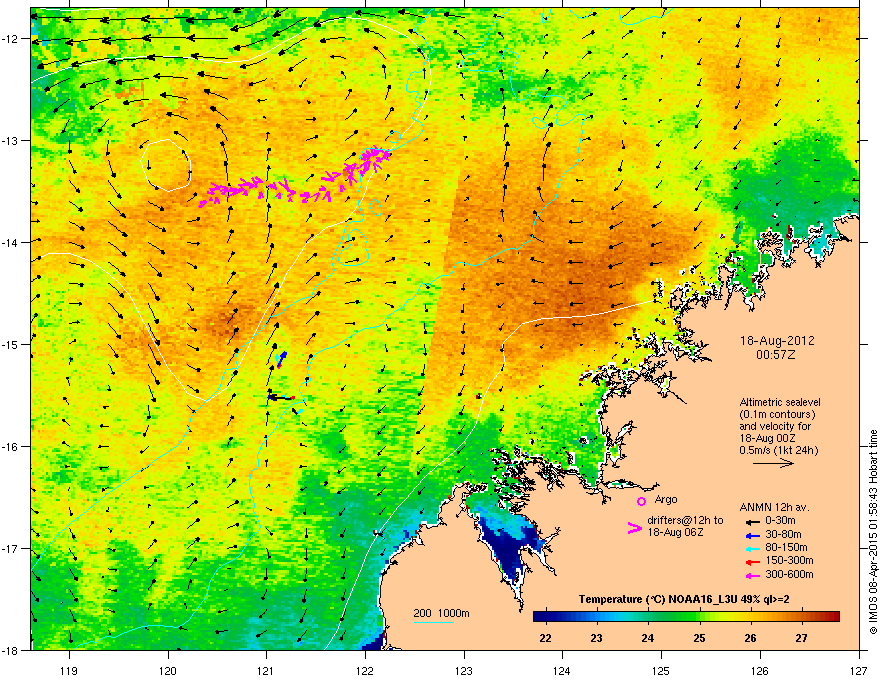
Task: Click the "18-Aug-2012" date label
Action: point(777,341)
